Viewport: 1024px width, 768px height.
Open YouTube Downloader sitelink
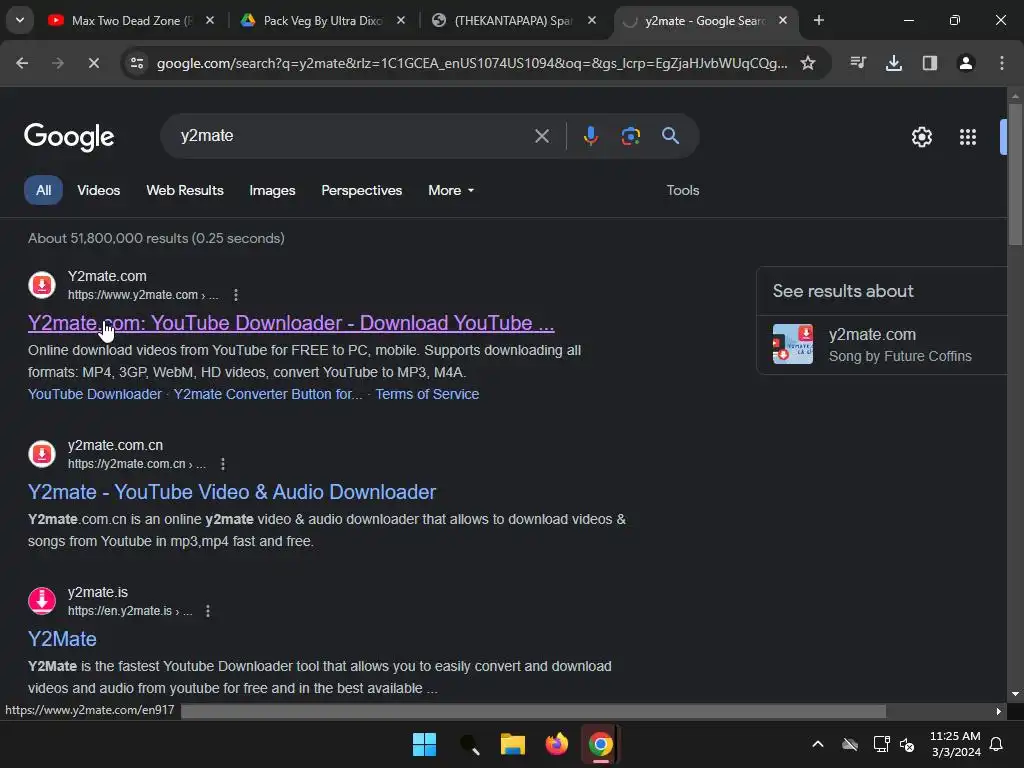pos(95,394)
